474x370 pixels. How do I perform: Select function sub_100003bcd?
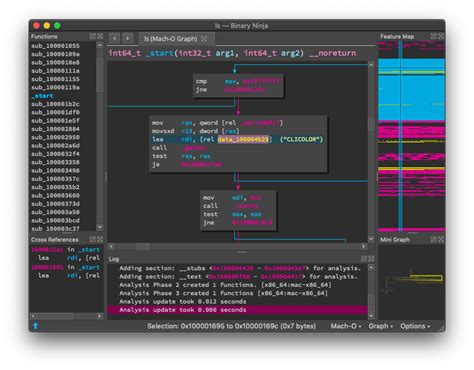[x=55, y=221]
